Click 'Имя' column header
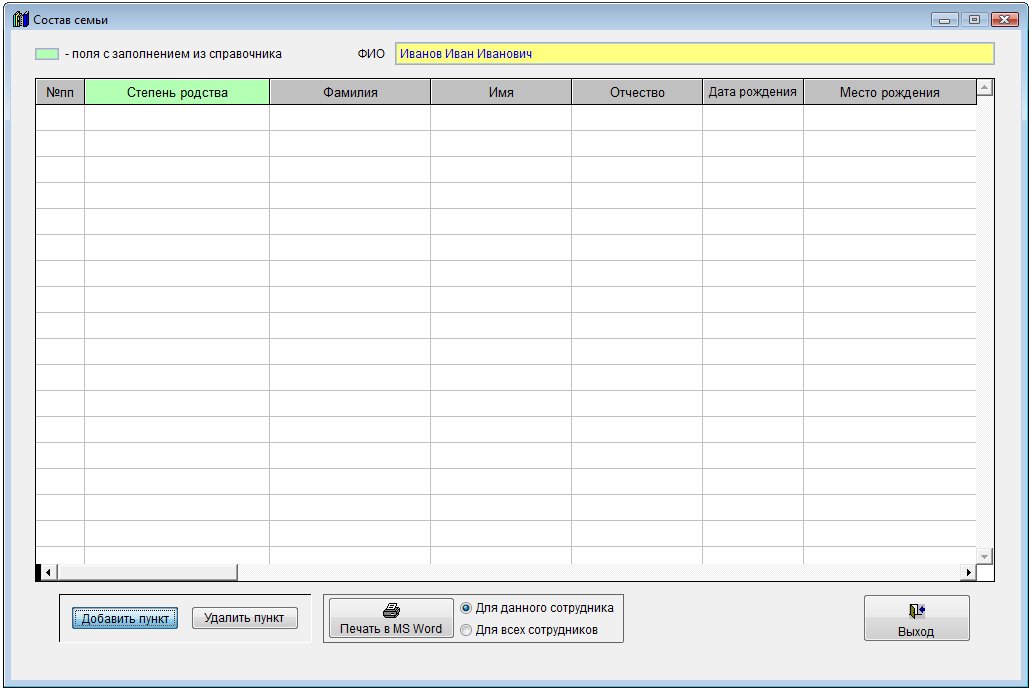1032x688 pixels. tap(501, 92)
